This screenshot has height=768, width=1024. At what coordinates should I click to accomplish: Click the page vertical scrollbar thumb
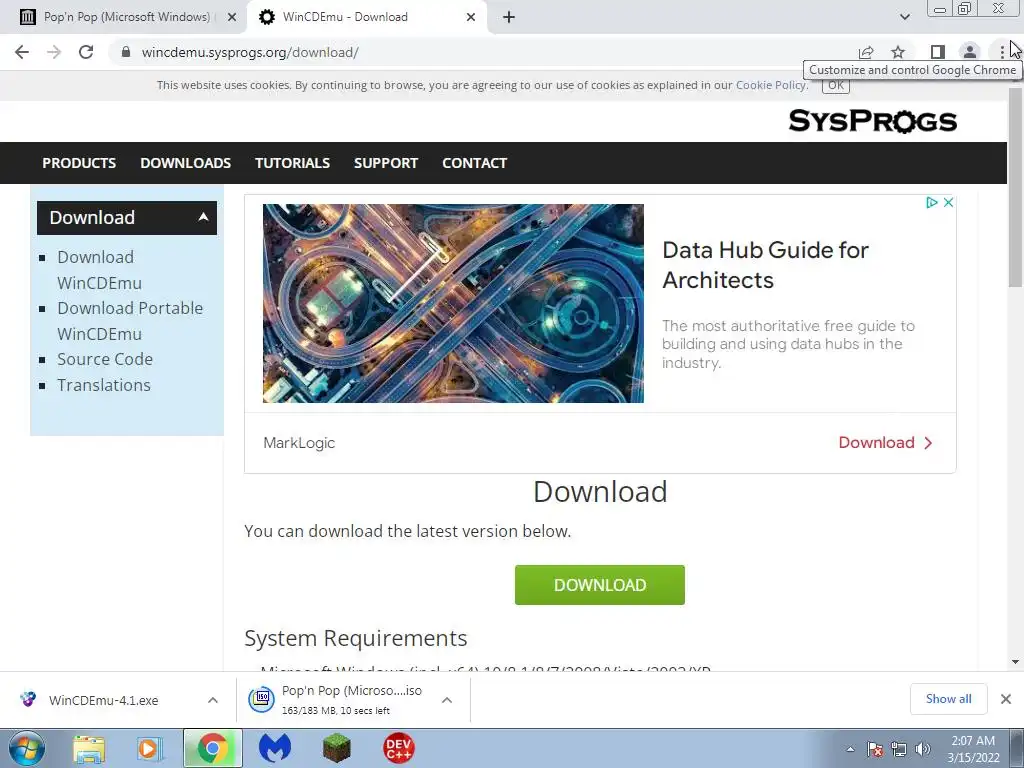tap(1016, 186)
